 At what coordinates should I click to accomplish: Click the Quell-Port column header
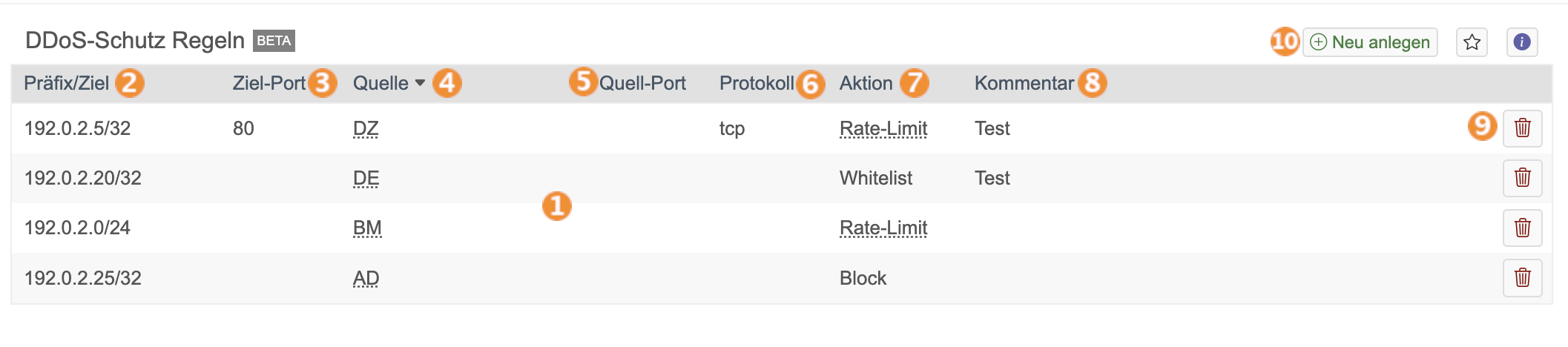(642, 83)
